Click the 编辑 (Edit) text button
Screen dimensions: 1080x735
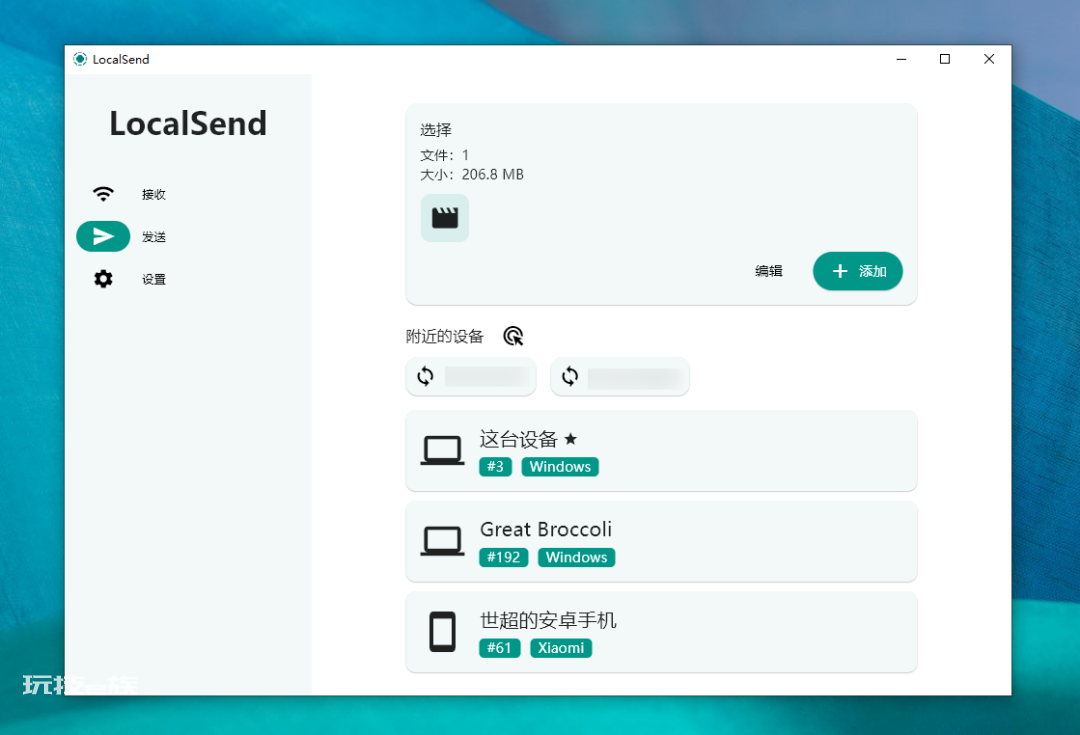pyautogui.click(x=769, y=271)
